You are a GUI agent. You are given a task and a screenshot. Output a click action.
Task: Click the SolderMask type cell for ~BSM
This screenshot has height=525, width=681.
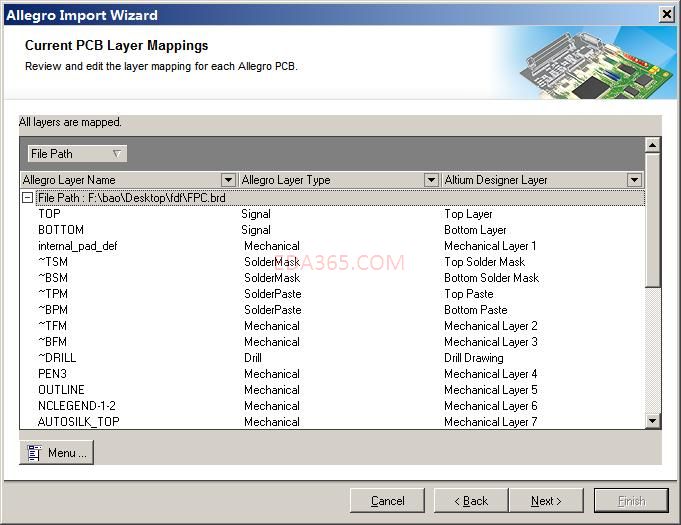point(272,278)
